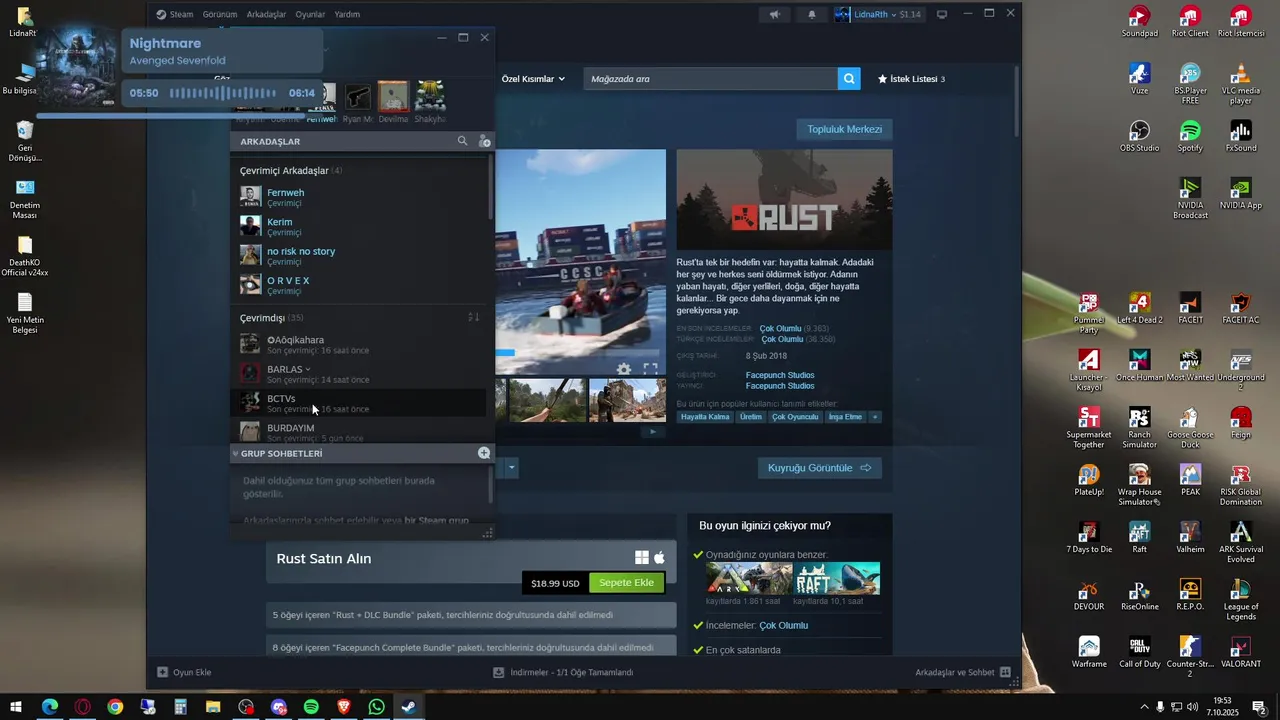Show more tags with the plus button

coord(875,417)
